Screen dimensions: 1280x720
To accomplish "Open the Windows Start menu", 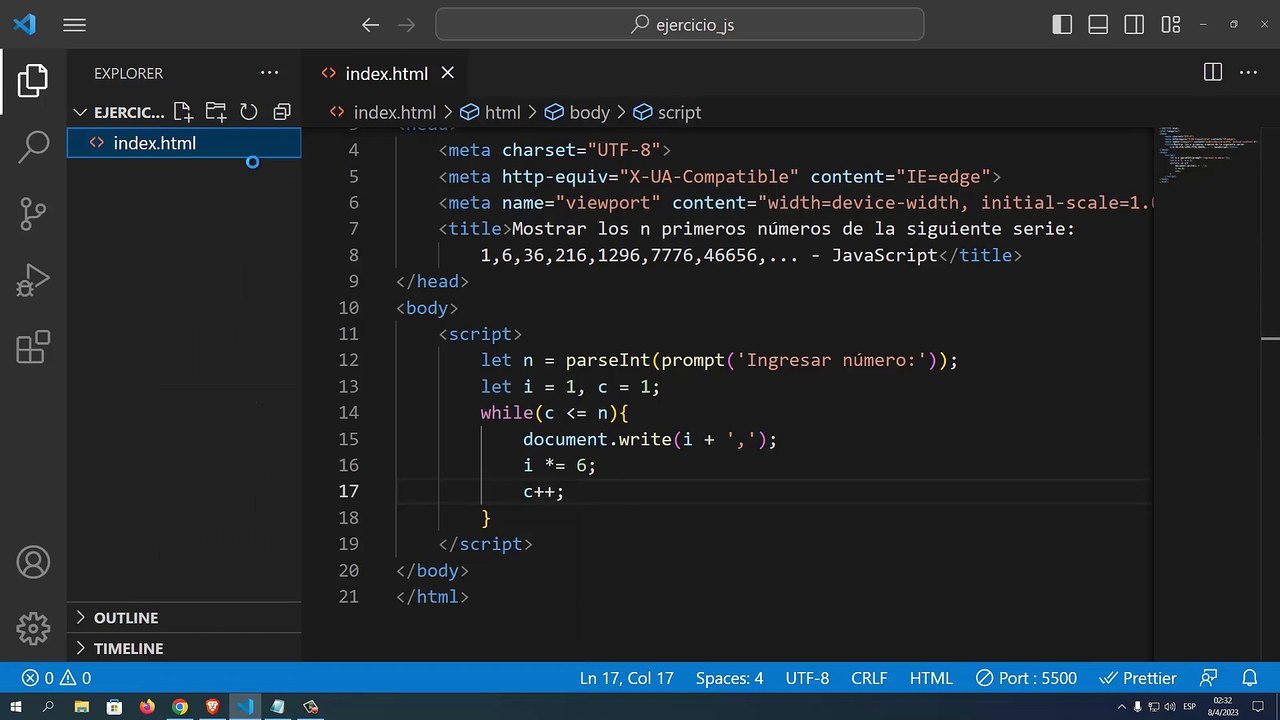I will (16, 707).
